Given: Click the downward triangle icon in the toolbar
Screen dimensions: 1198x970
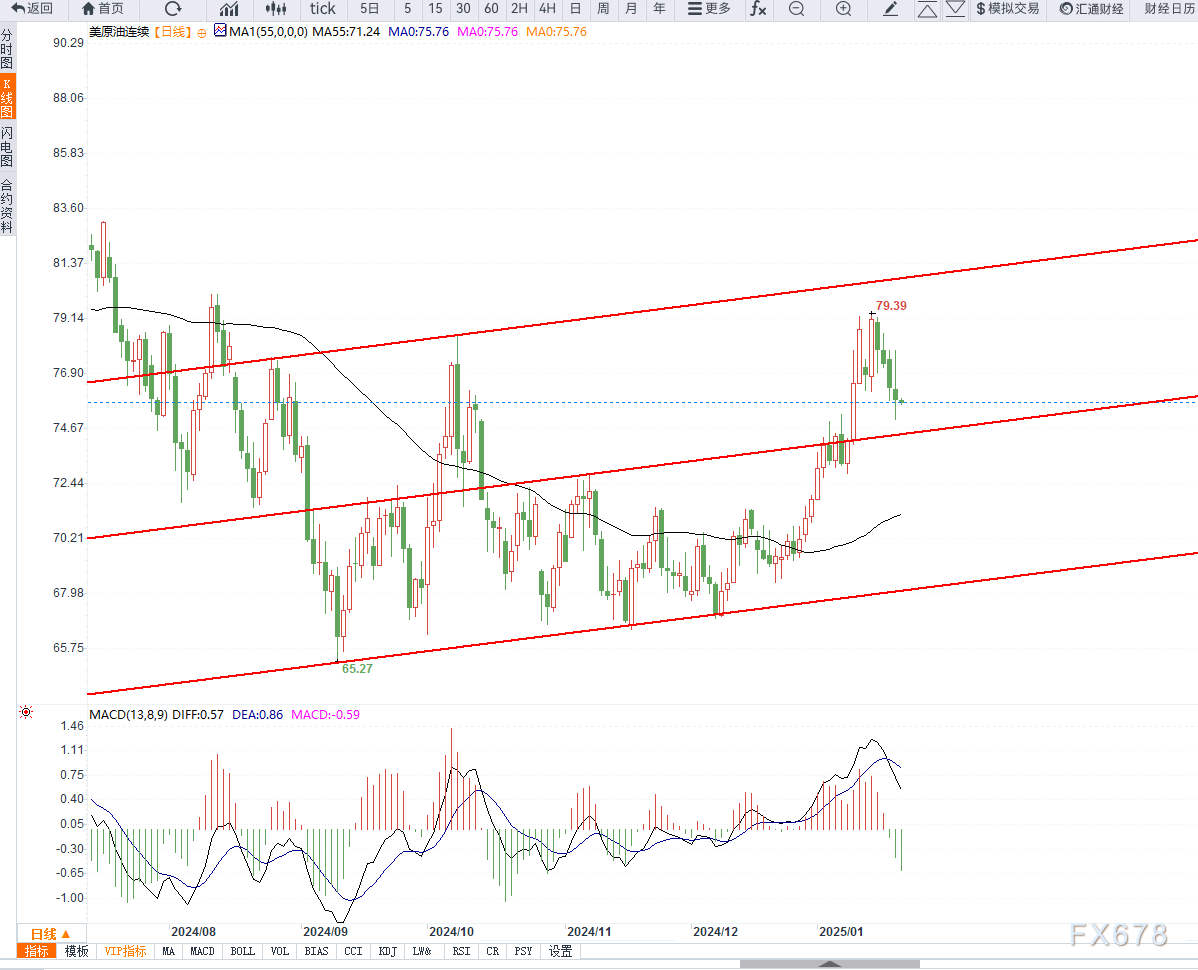Looking at the screenshot, I should click(955, 9).
